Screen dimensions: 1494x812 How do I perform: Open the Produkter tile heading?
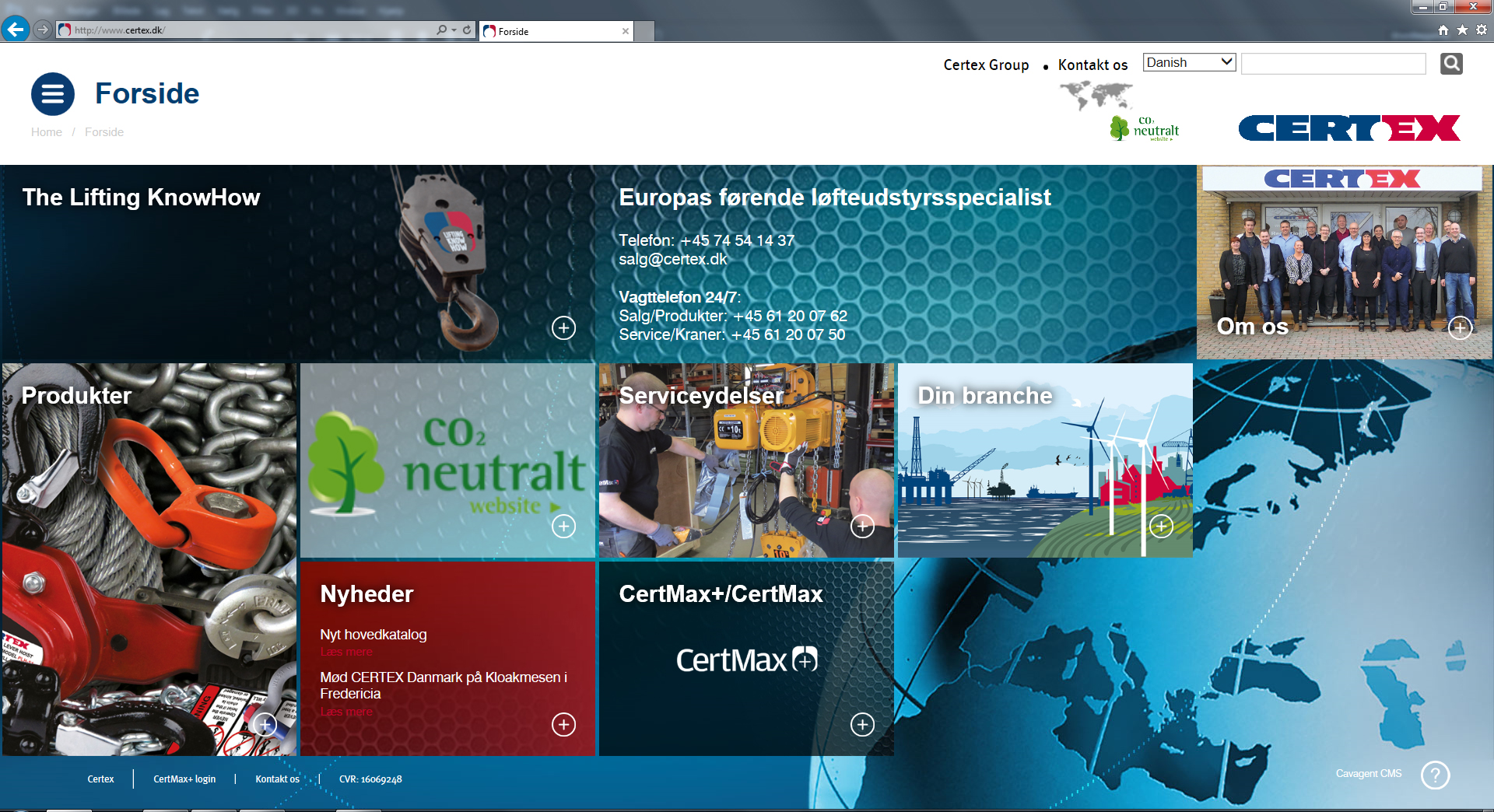coord(76,396)
